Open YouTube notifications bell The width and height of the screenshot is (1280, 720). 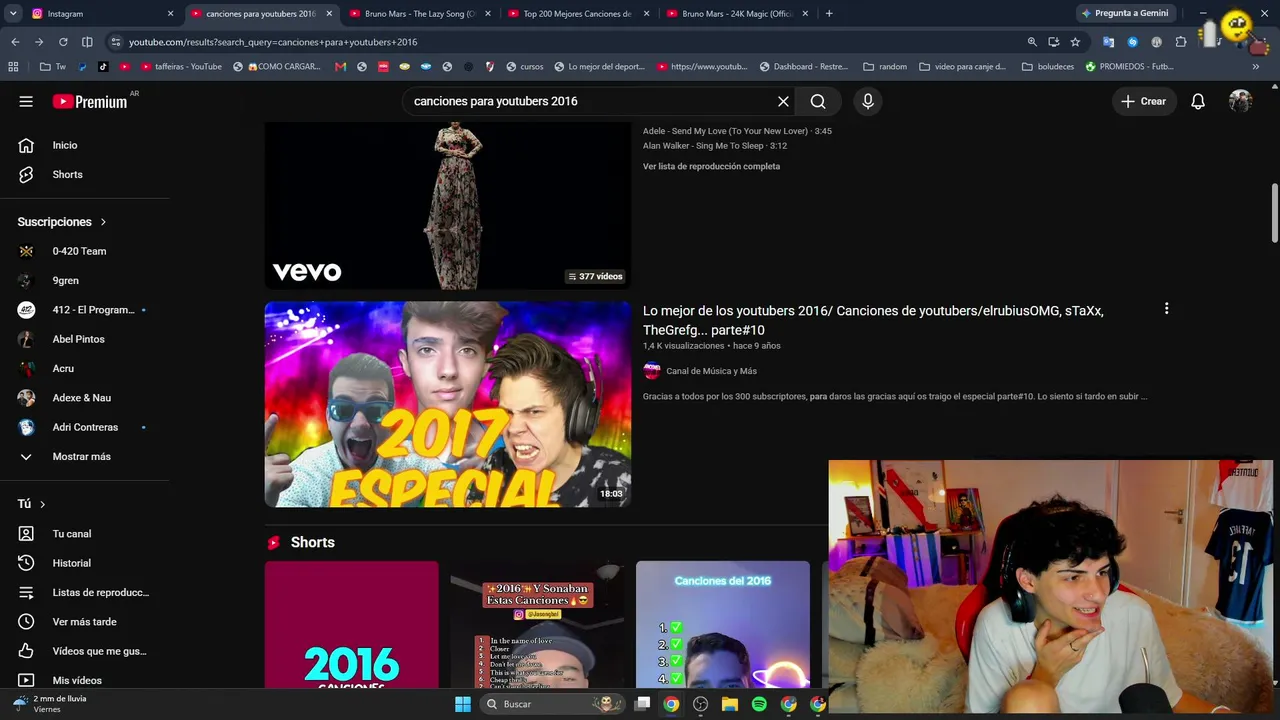pyautogui.click(x=1198, y=101)
